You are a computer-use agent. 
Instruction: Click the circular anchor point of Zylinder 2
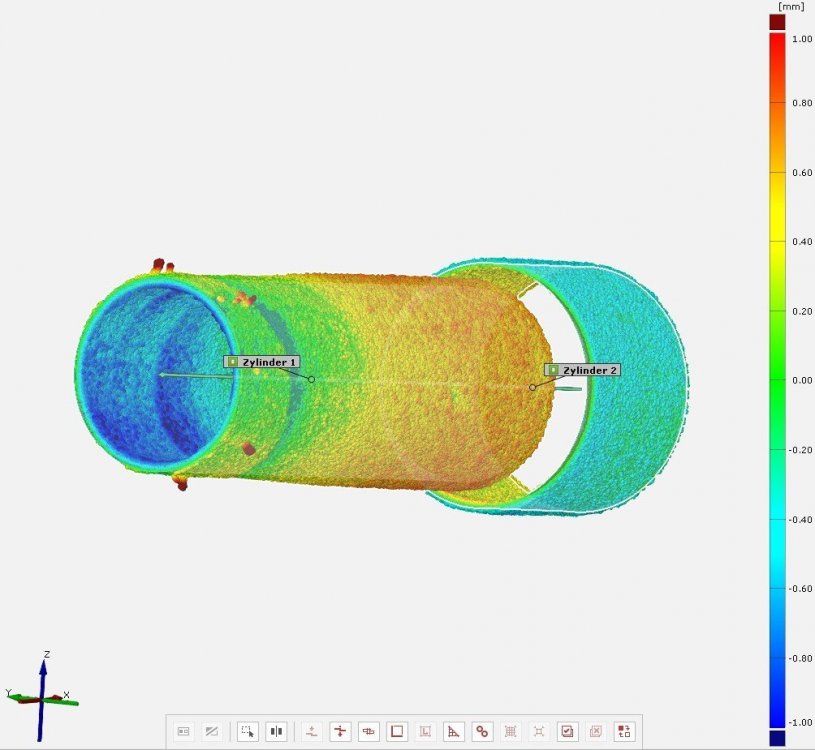pyautogui.click(x=532, y=387)
